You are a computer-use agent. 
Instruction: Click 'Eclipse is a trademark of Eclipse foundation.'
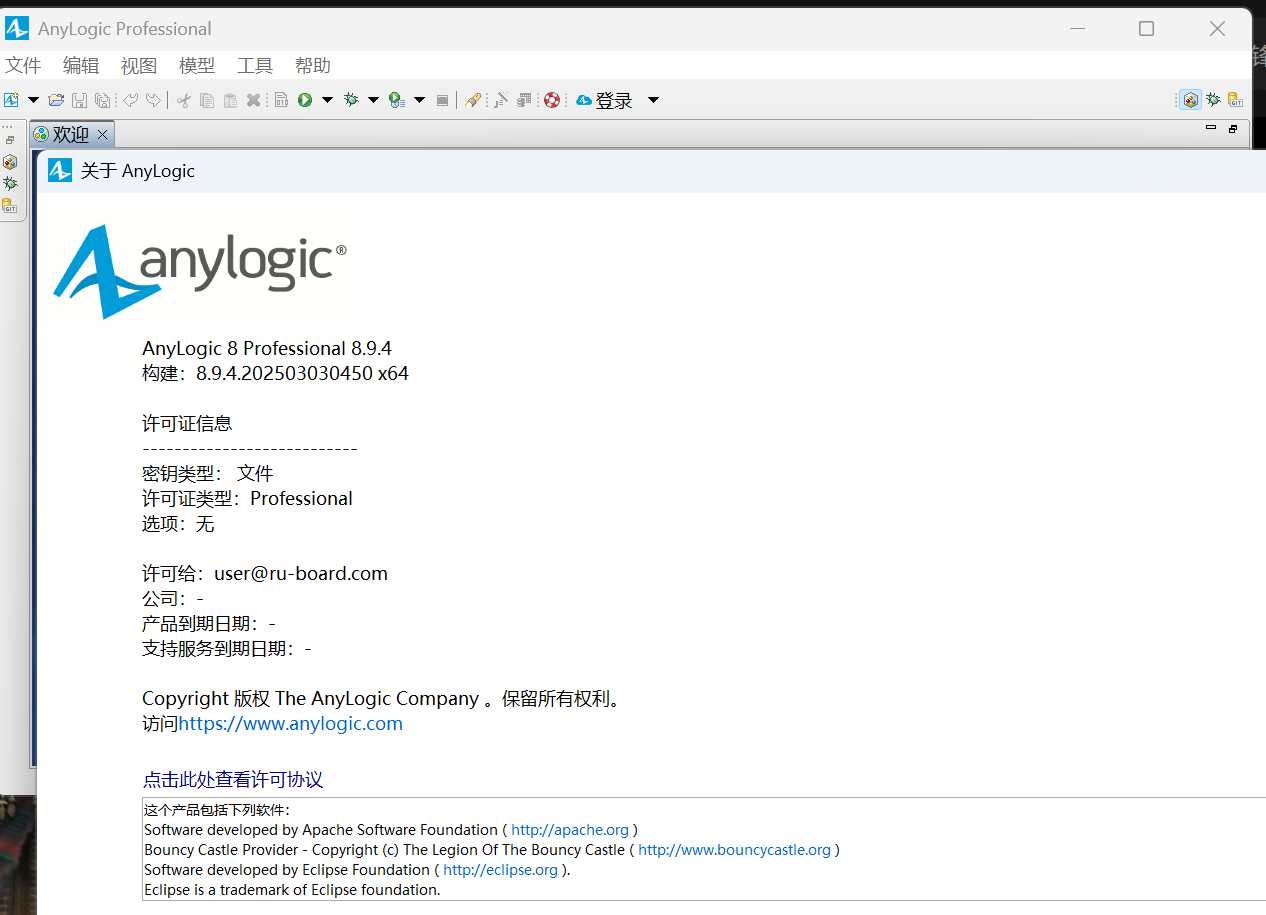click(292, 890)
